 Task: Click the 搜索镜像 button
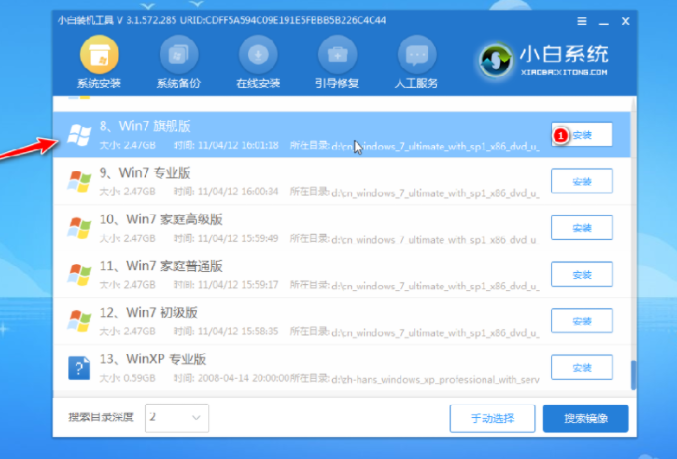pos(585,418)
